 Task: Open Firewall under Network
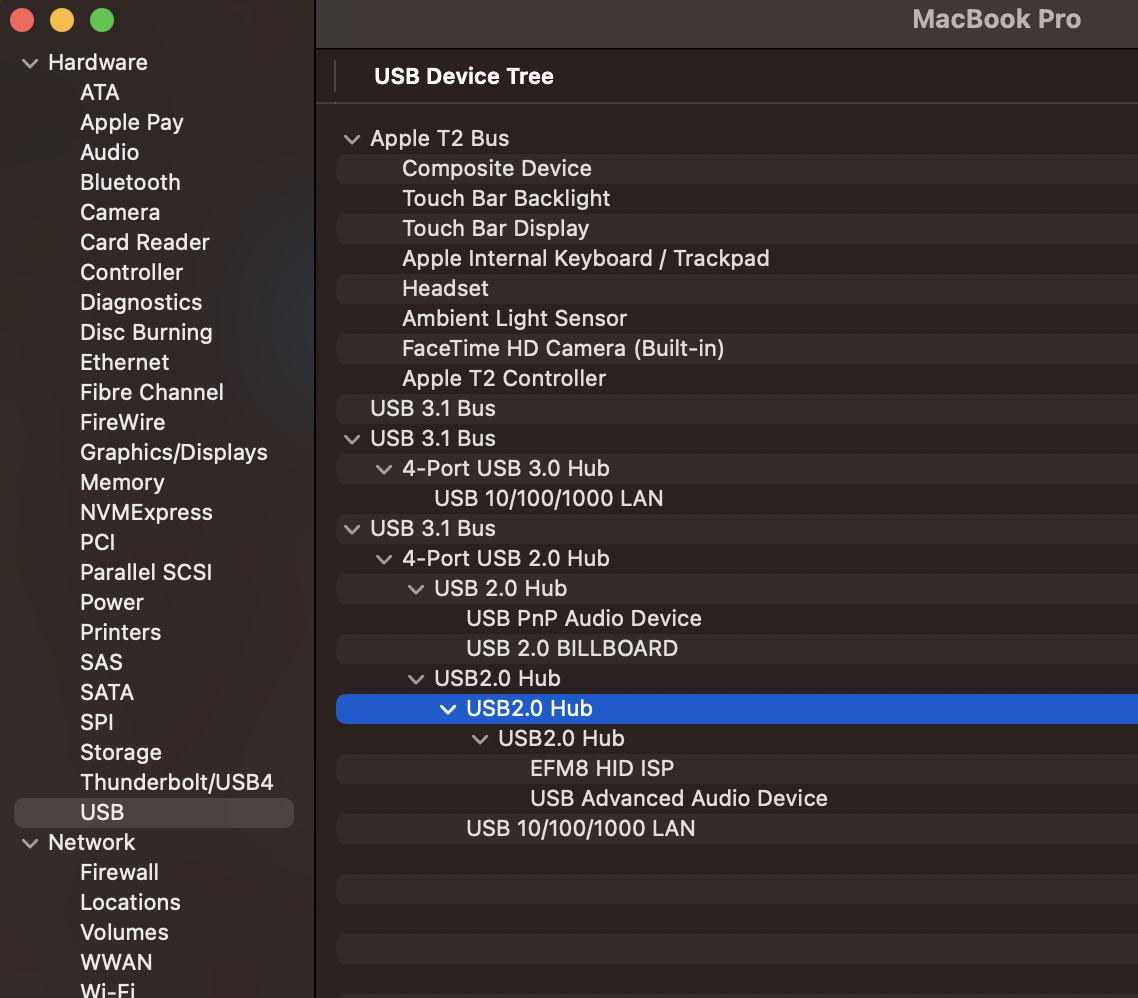pos(119,872)
